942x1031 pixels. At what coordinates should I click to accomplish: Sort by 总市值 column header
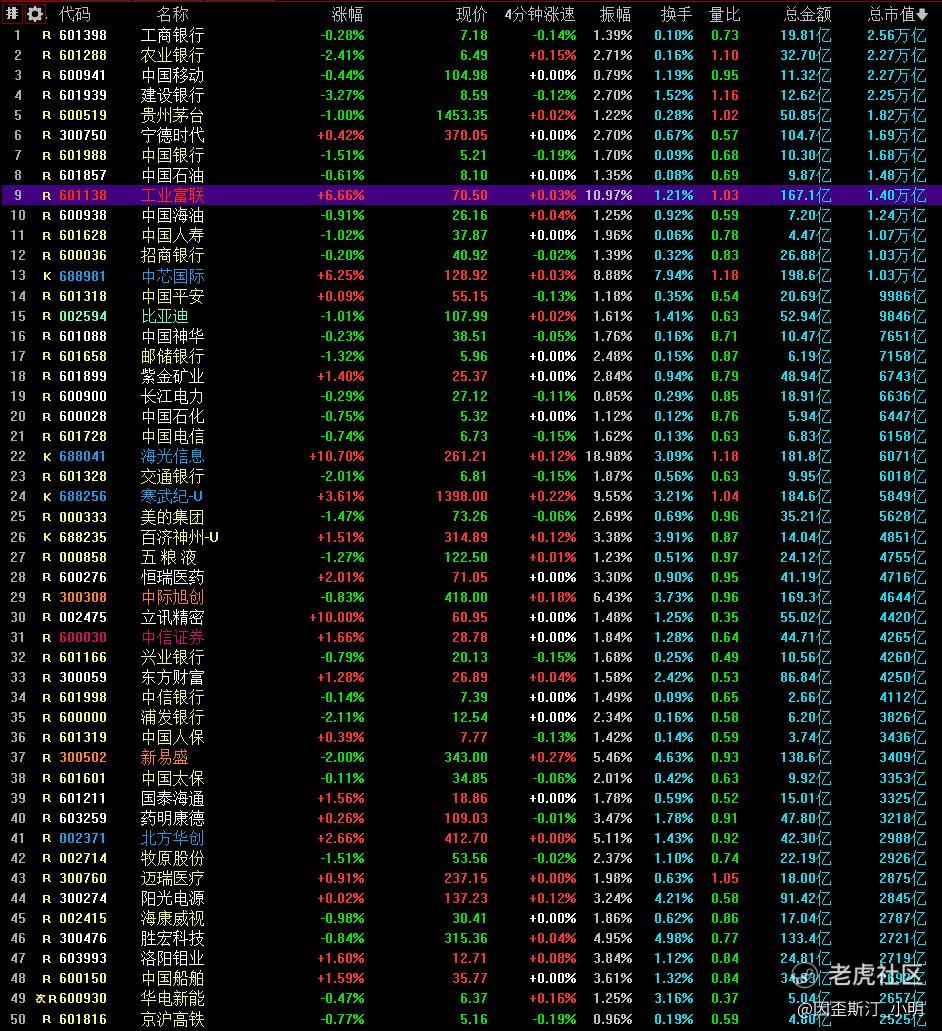click(x=897, y=14)
